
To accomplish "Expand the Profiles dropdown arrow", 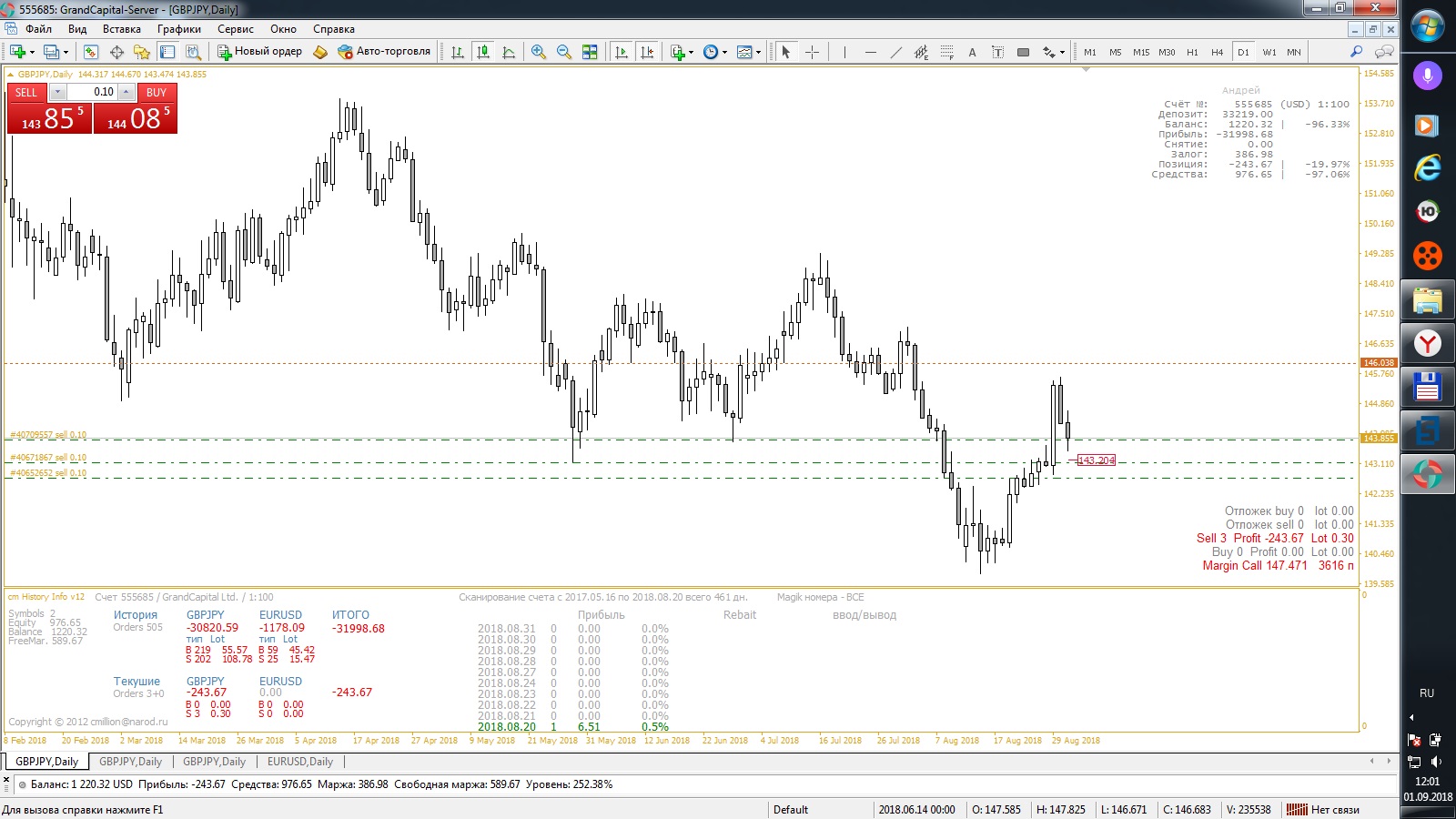I will [x=66, y=52].
